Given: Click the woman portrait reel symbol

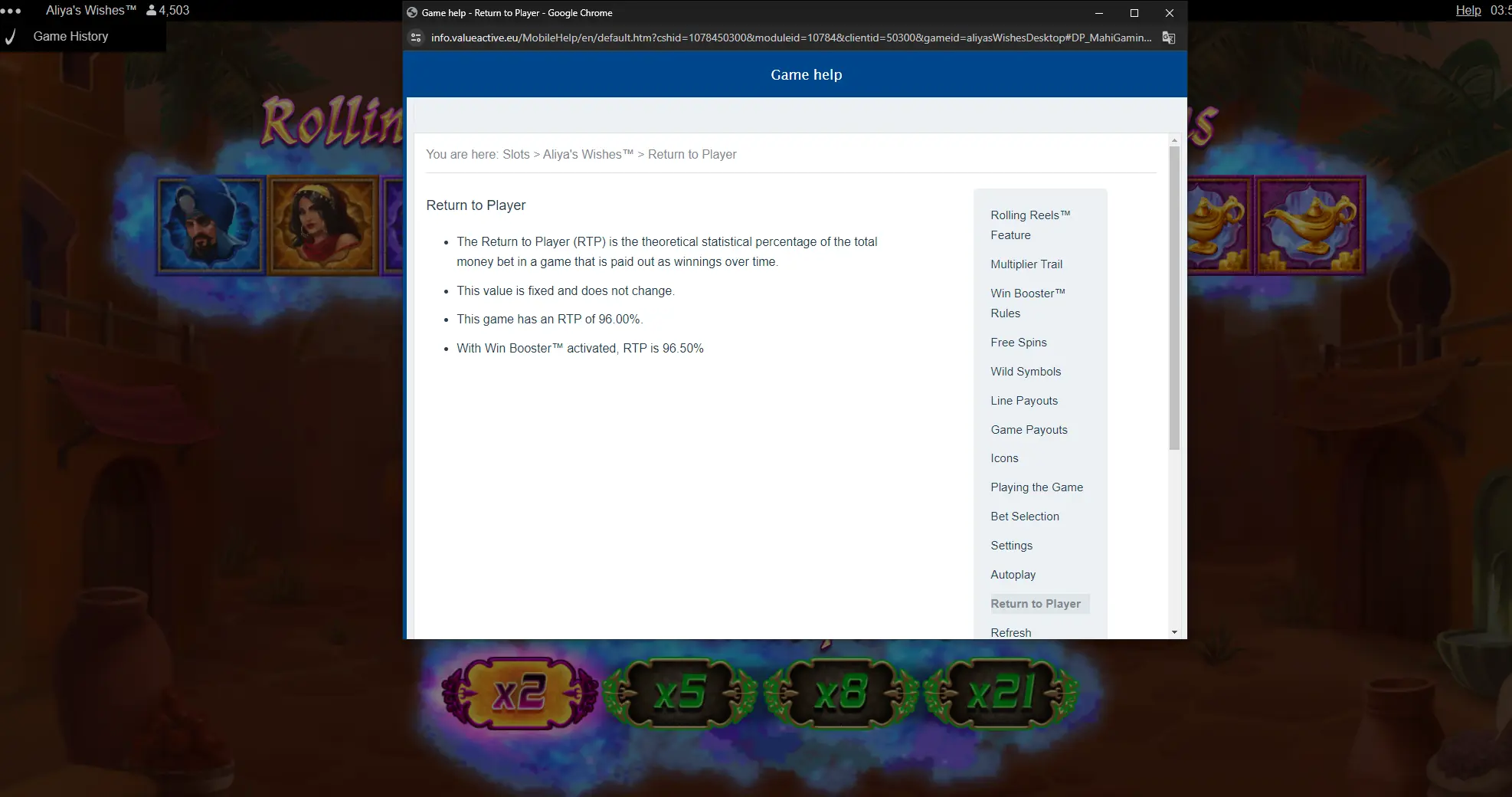Looking at the screenshot, I should pos(324,225).
